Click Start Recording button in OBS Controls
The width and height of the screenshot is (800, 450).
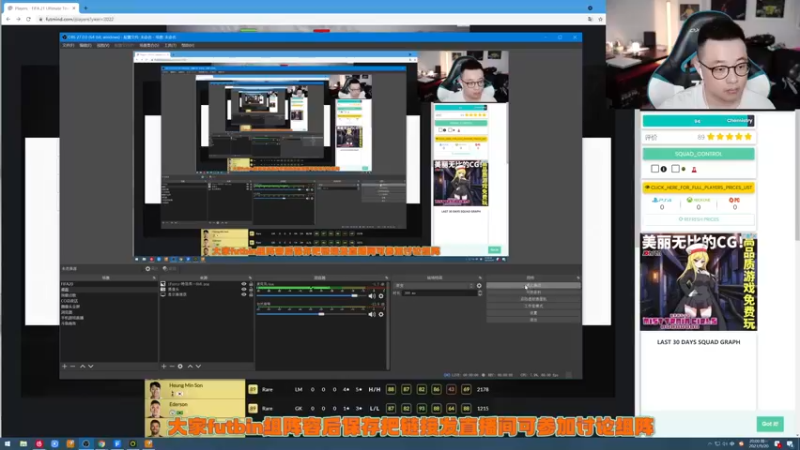click(533, 292)
